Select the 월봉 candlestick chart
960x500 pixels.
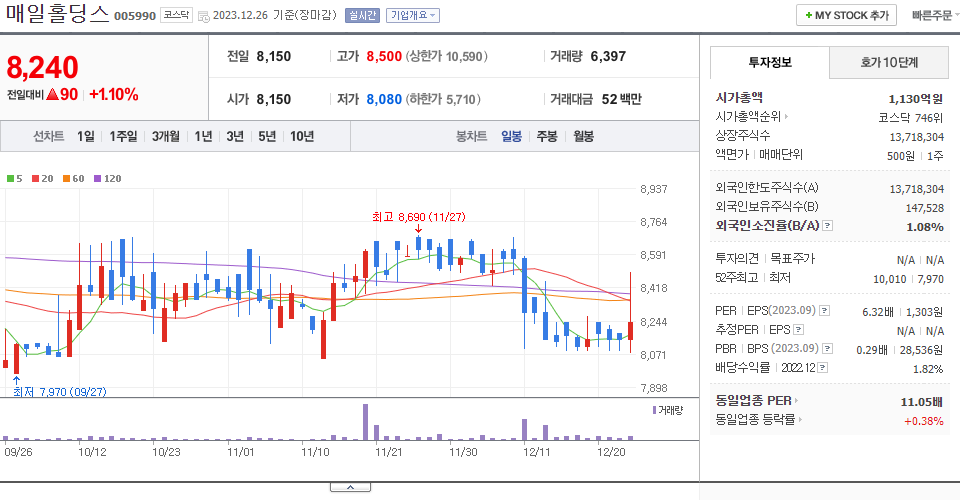tap(583, 136)
